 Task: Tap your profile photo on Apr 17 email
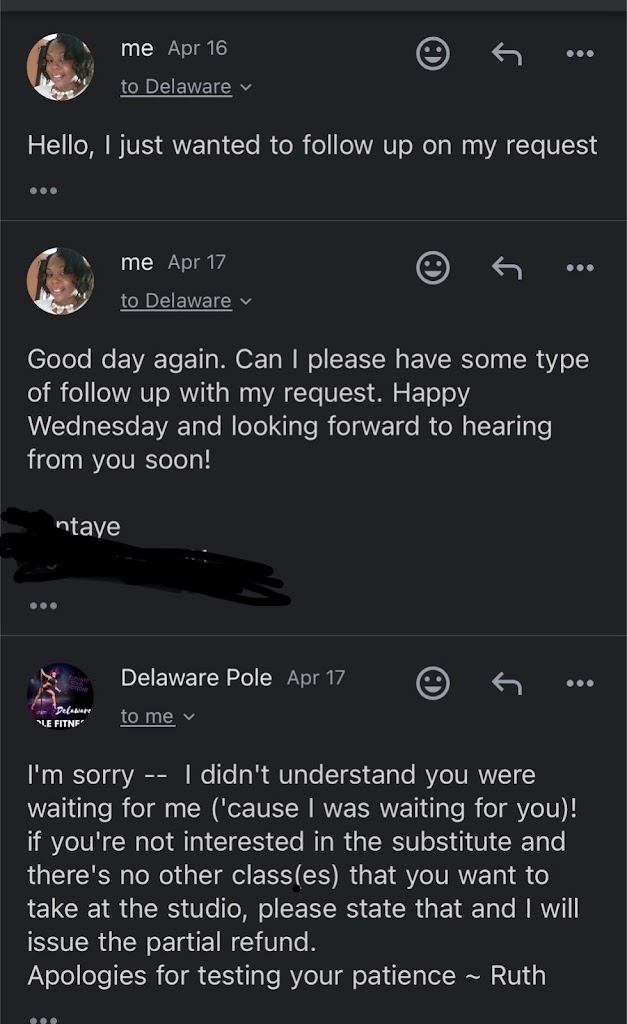pos(60,281)
